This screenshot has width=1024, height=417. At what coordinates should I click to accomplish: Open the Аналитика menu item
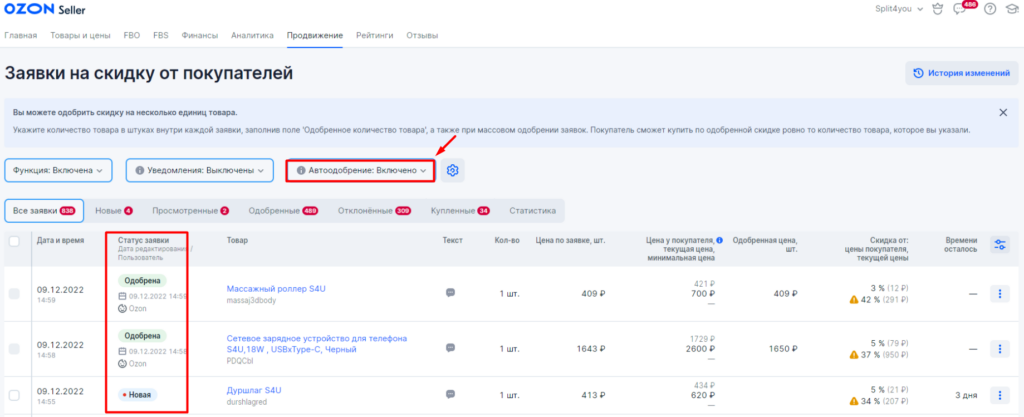point(252,35)
